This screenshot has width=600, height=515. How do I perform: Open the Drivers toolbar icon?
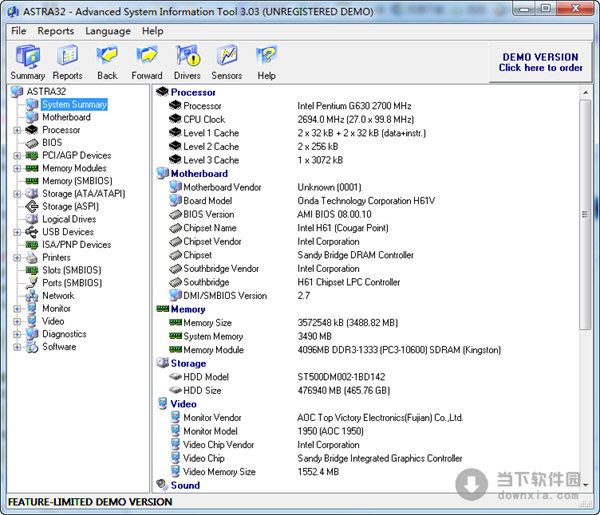(x=187, y=62)
